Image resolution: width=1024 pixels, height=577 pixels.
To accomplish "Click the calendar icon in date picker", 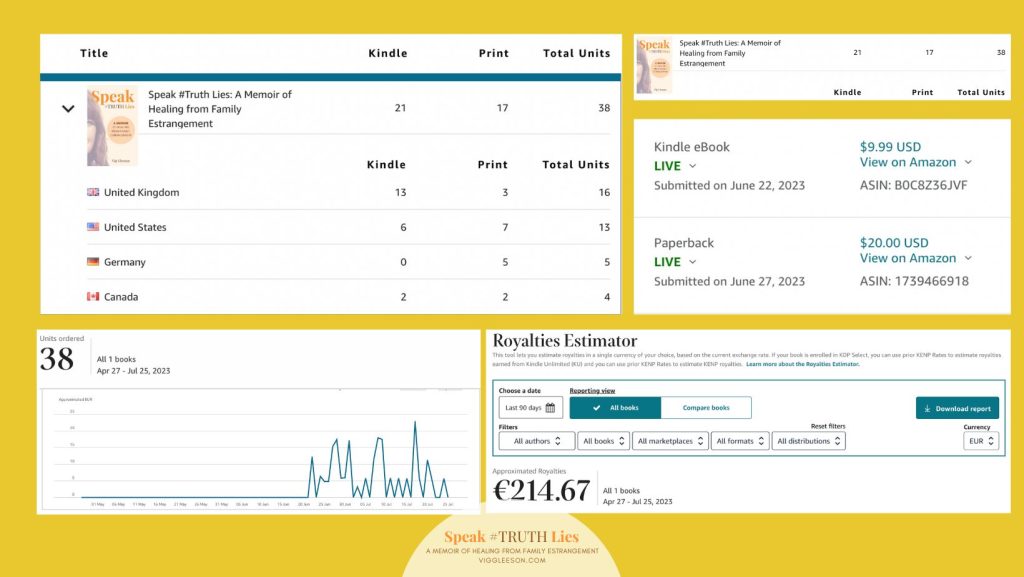I will pyautogui.click(x=551, y=408).
